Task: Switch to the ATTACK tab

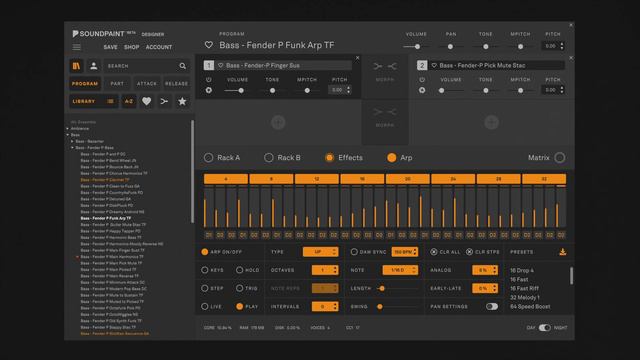Action: point(147,83)
